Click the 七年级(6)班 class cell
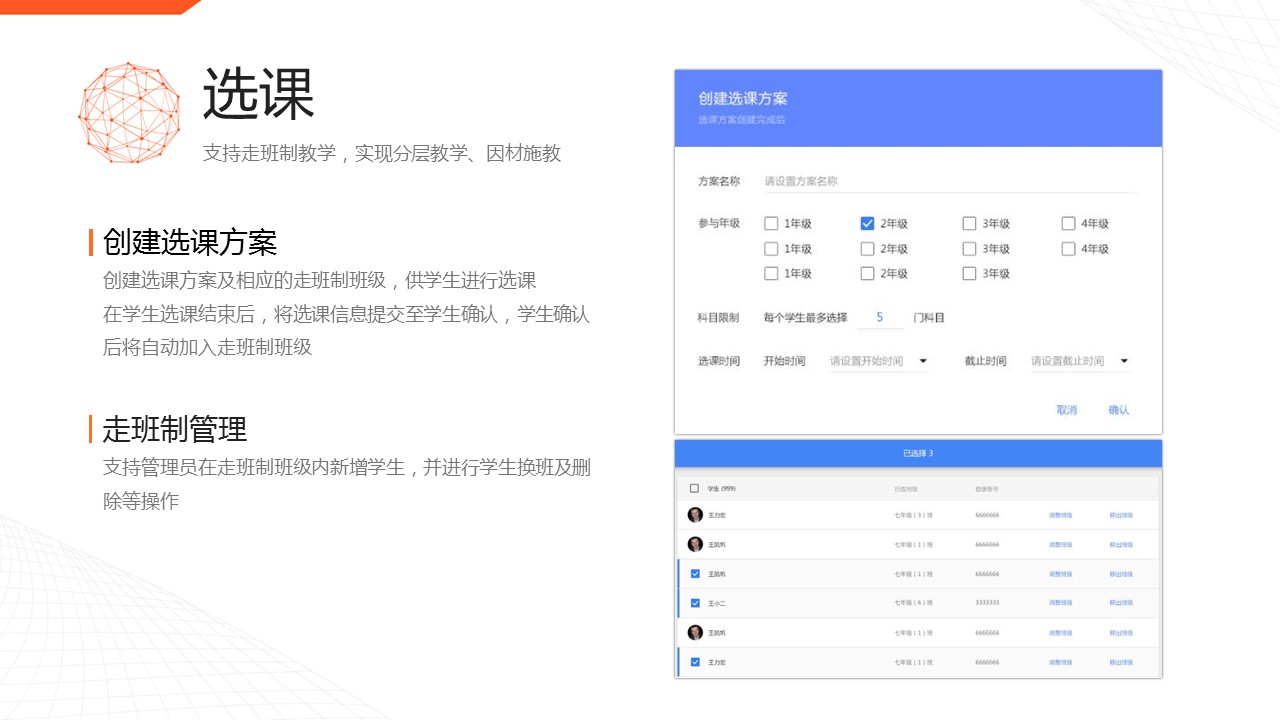This screenshot has width=1280, height=720. click(x=913, y=603)
